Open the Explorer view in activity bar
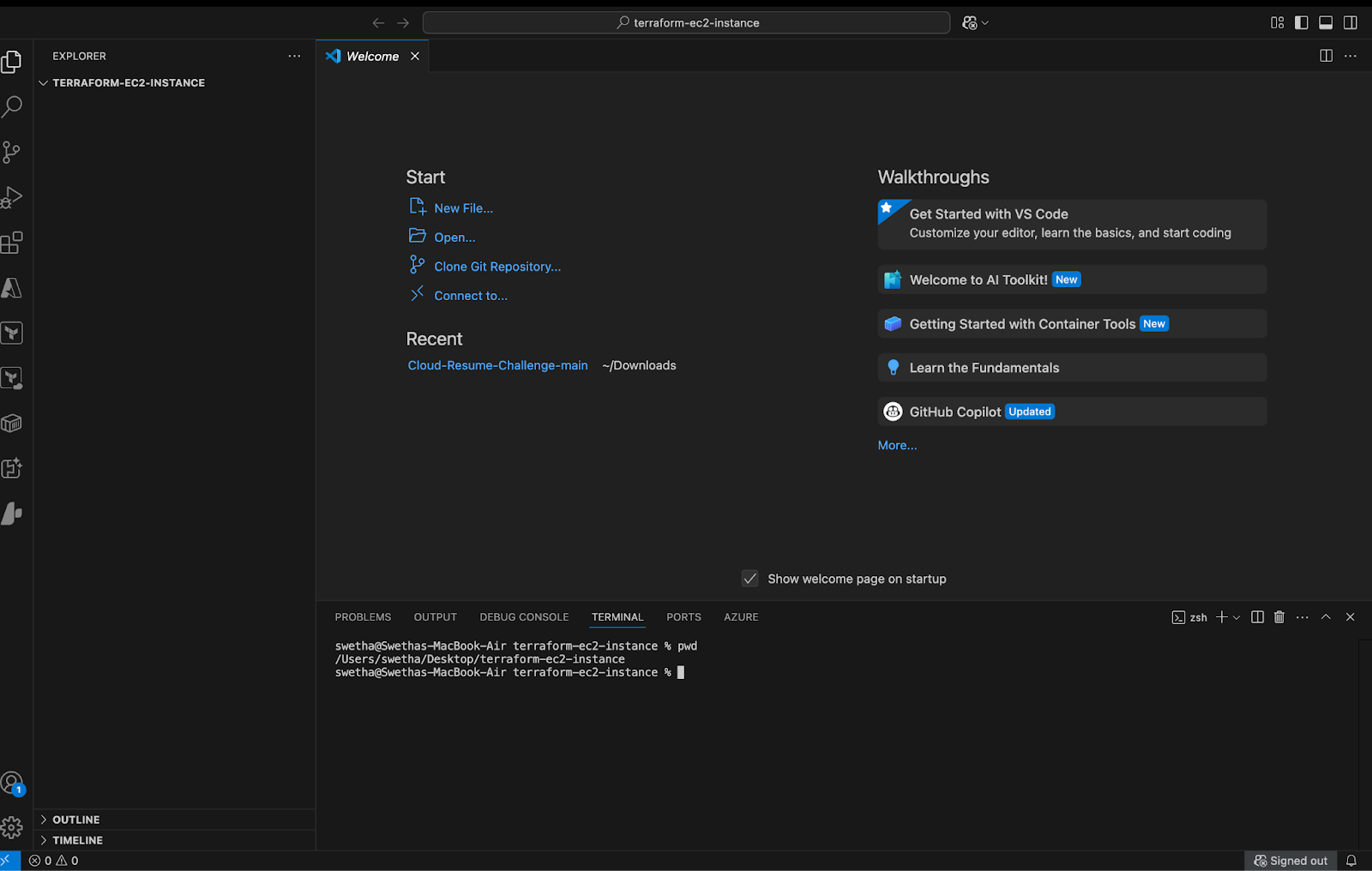Viewport: 1372px width, 871px height. (x=12, y=62)
